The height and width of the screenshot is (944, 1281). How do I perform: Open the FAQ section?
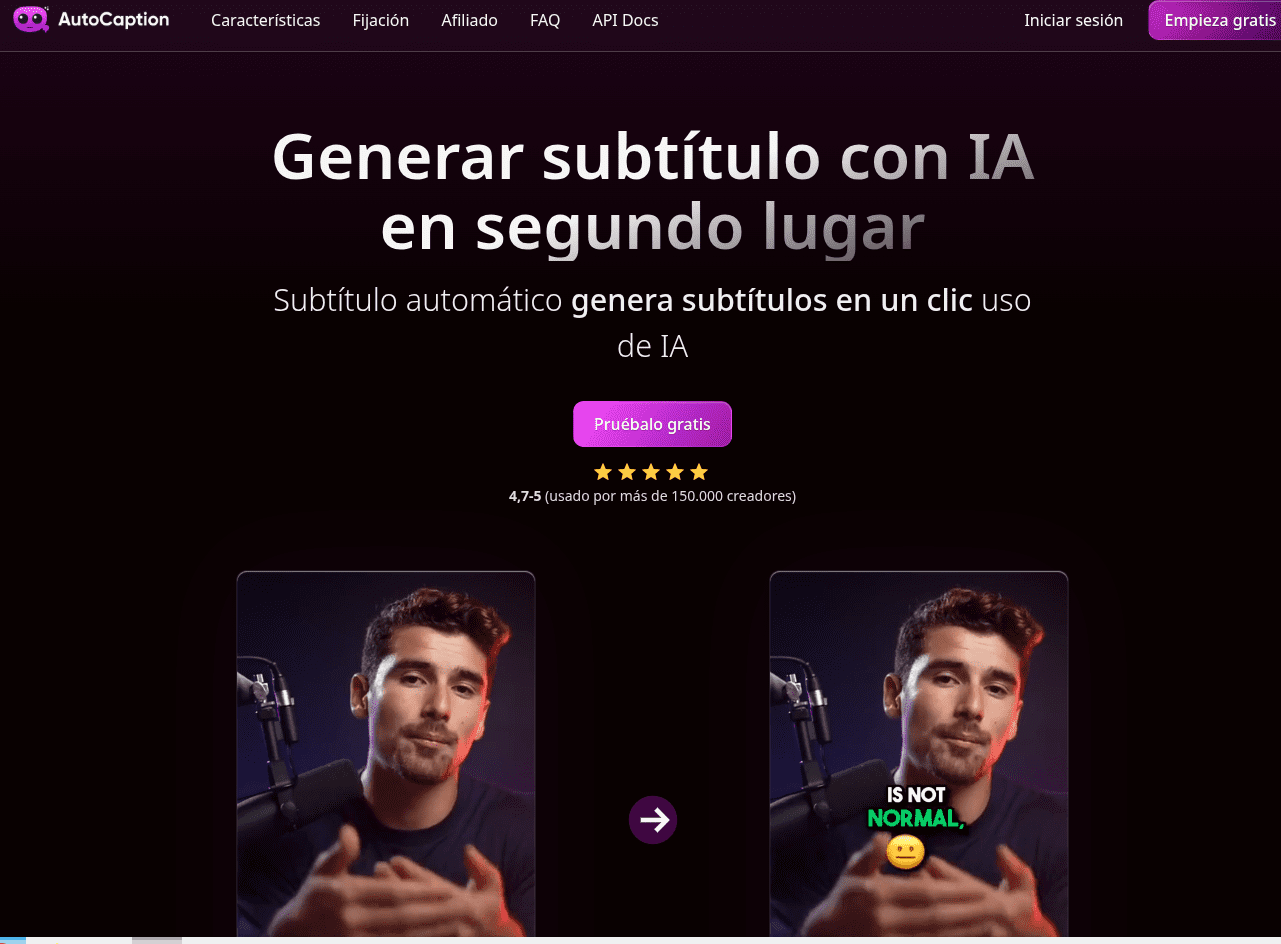[x=545, y=20]
